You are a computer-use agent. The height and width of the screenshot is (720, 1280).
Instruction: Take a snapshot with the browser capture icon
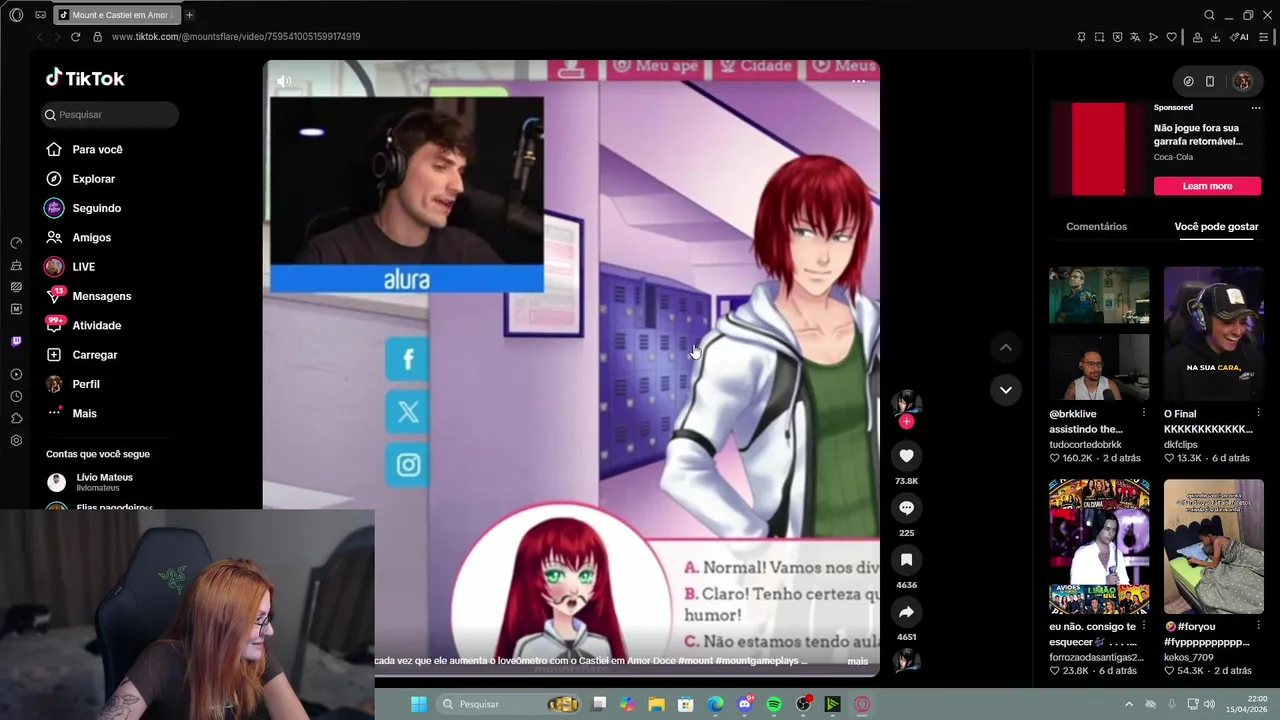[x=1099, y=37]
